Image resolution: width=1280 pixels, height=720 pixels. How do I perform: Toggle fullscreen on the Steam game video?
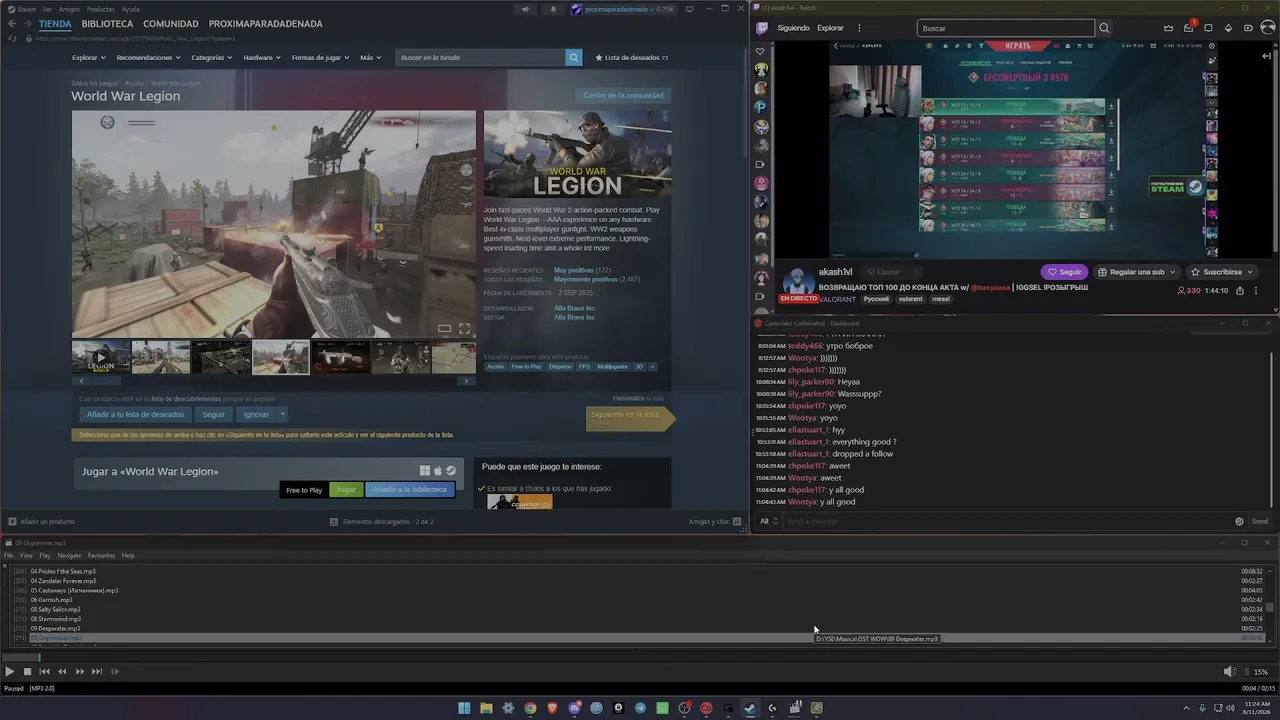click(x=464, y=328)
